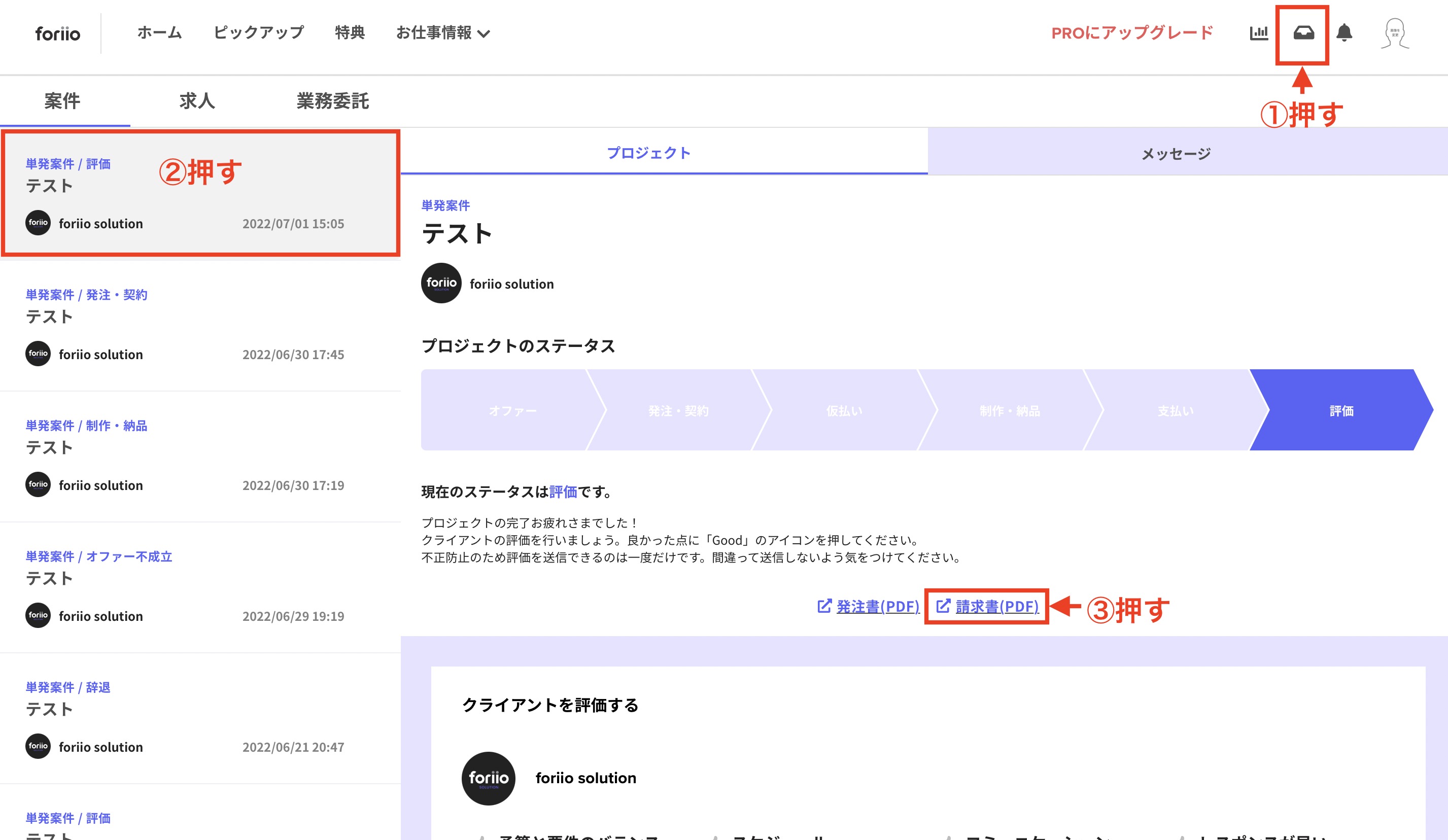Open the オファー不成立 project dated 2022/06/29 19:19
The height and width of the screenshot is (840, 1448).
point(200,588)
